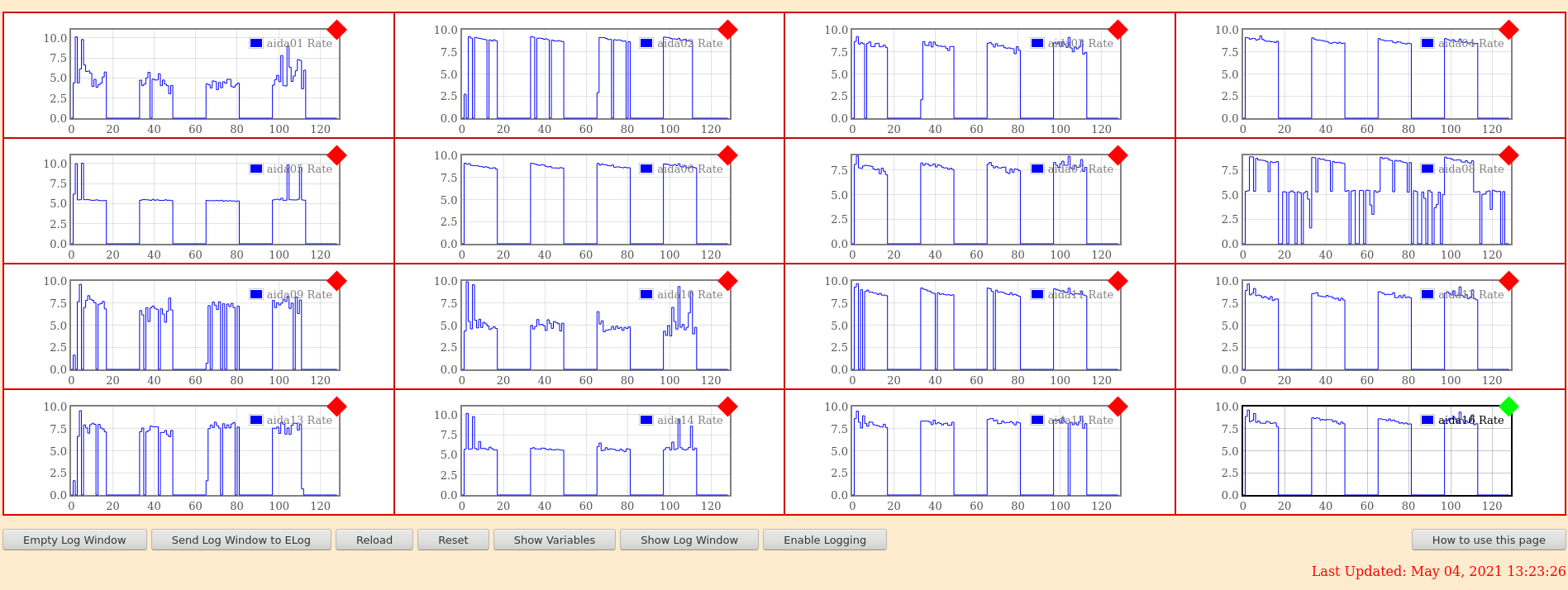Select the aida13 rate graph

coord(205,451)
